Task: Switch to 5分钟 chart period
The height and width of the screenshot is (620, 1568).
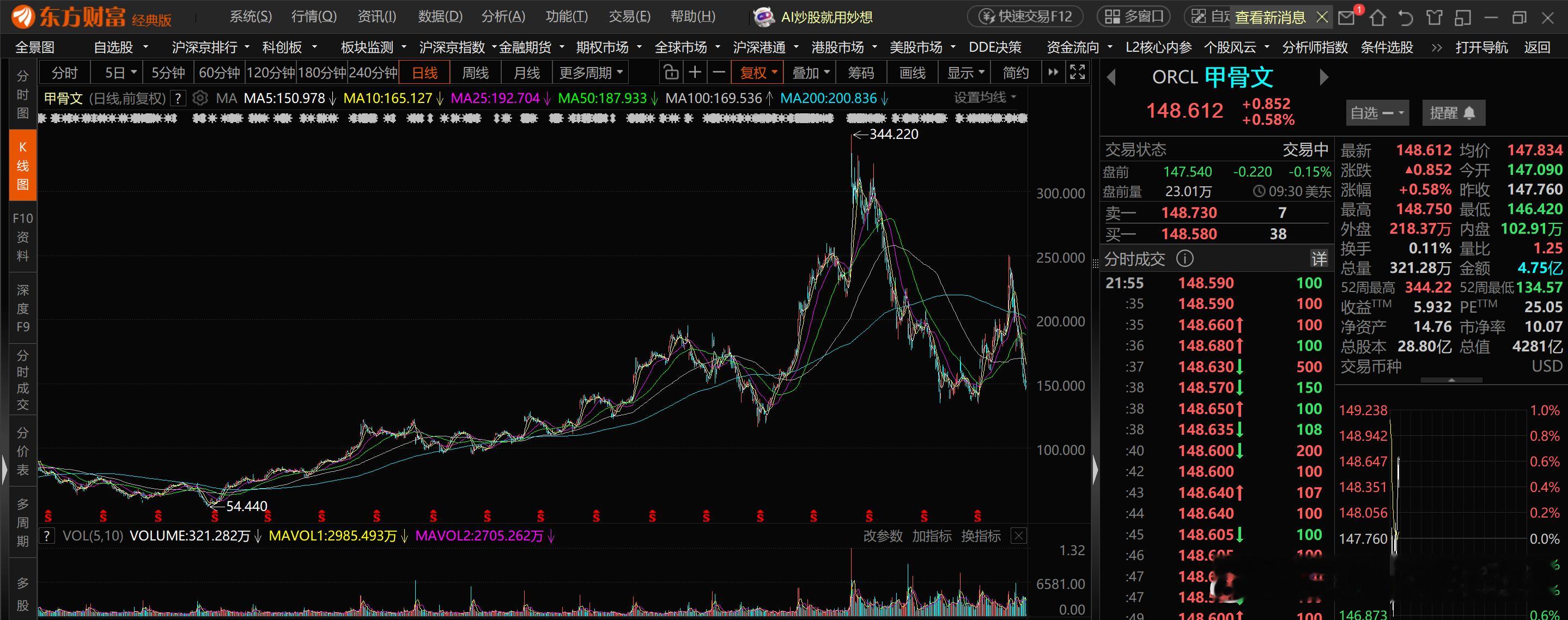Action: click(x=168, y=73)
